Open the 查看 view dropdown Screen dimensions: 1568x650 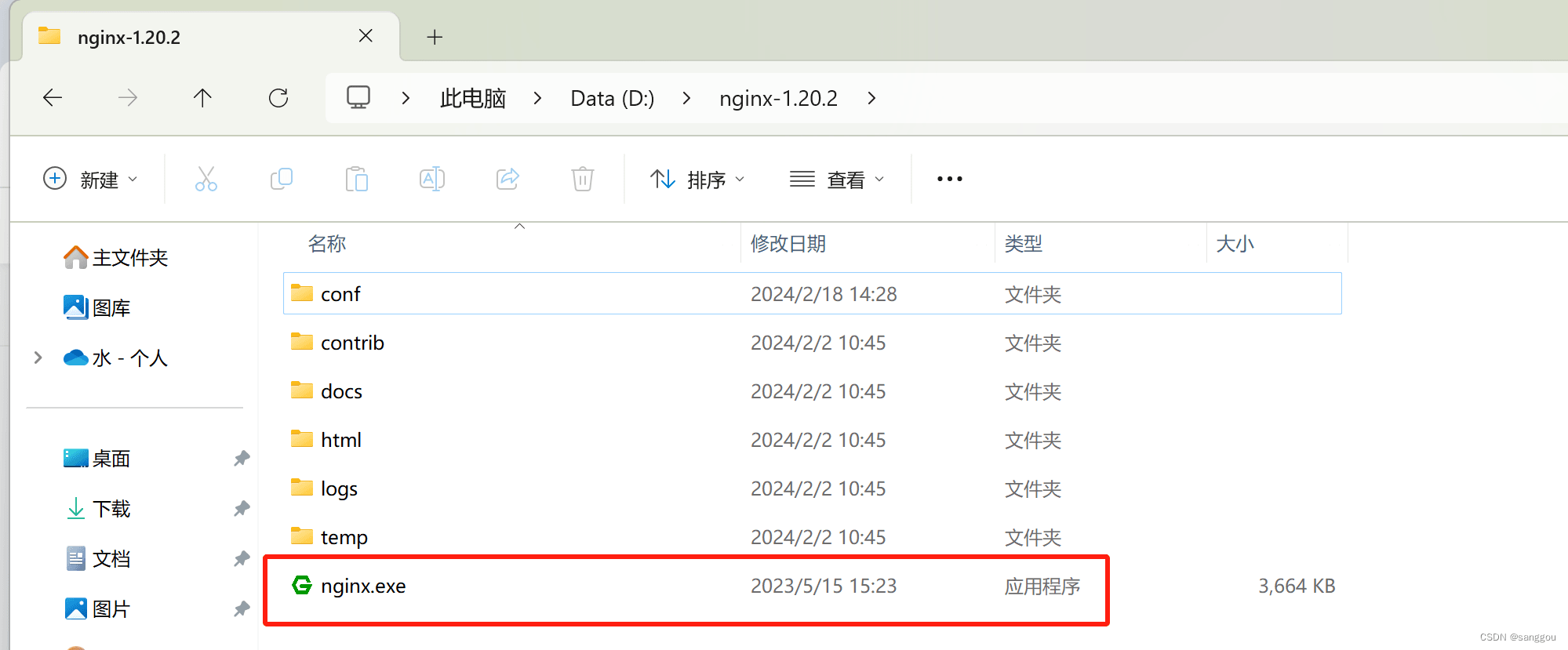click(x=837, y=180)
